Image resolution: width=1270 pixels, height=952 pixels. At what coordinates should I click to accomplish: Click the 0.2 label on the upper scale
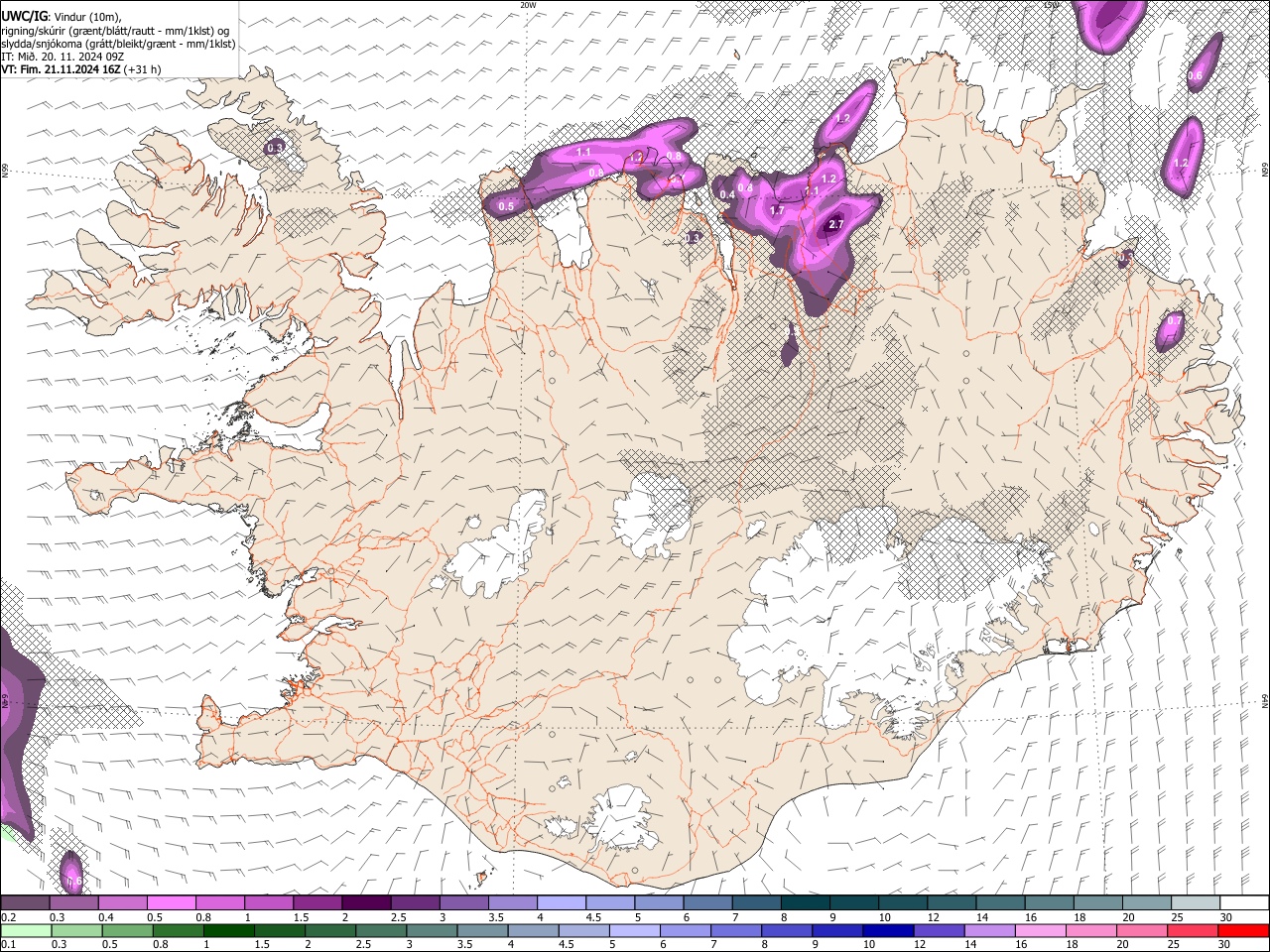[x=8, y=917]
